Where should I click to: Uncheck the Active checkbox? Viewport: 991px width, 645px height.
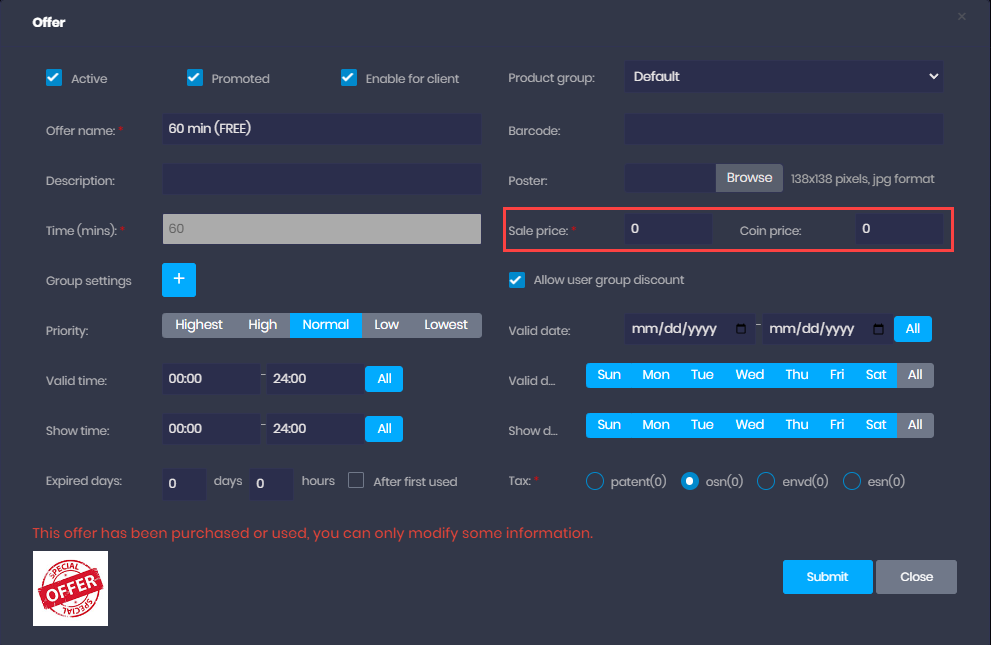pos(54,78)
